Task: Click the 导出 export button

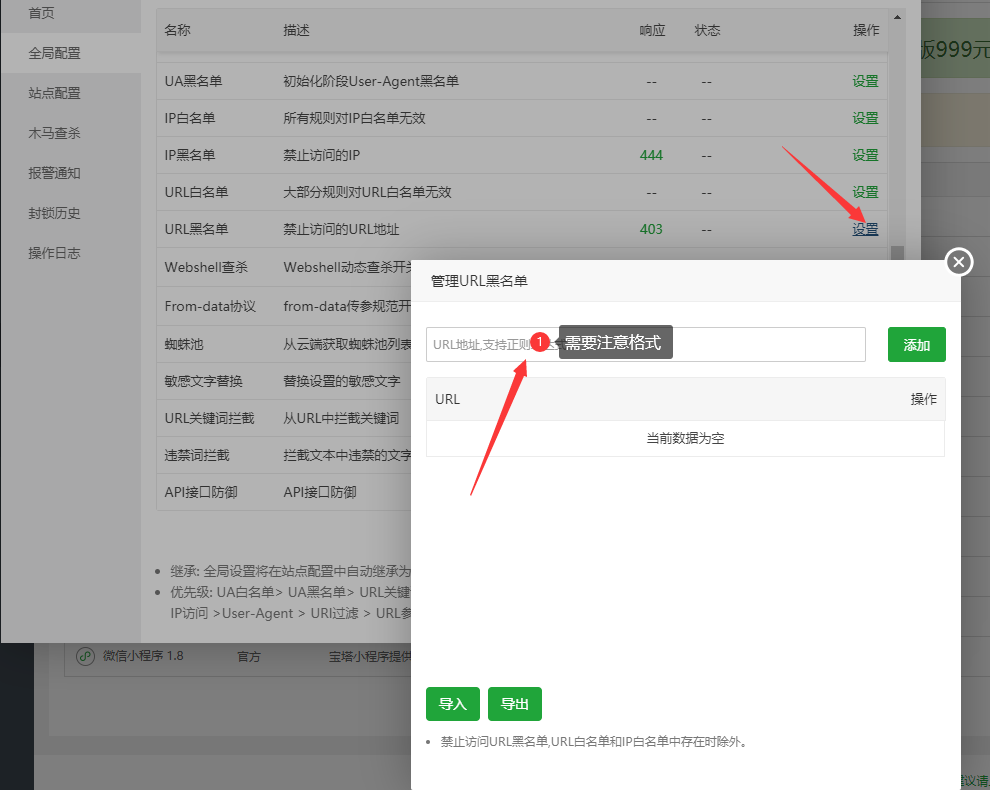Action: point(514,704)
